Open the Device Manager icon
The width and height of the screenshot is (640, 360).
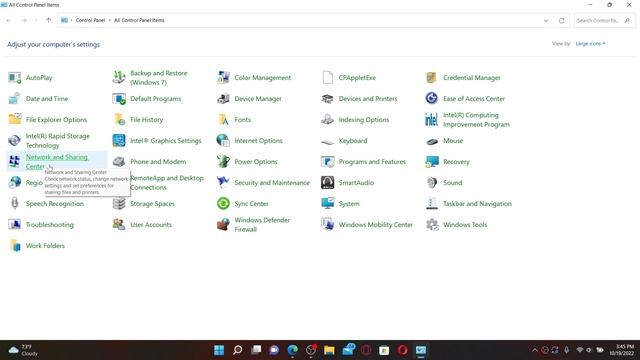(x=223, y=98)
